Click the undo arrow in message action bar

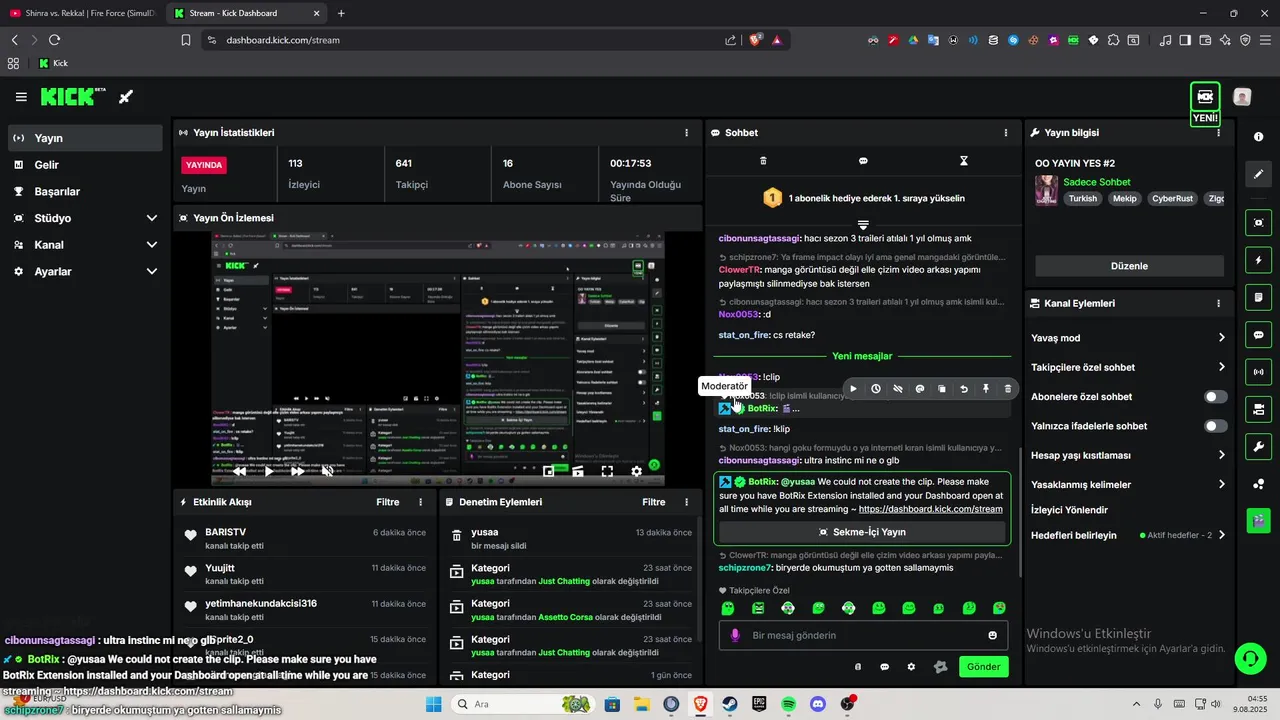coord(964,389)
